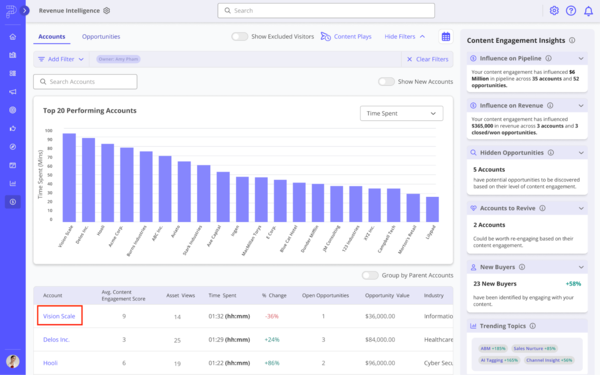600x375 pixels.
Task: Click the Search Accounts input field
Action: (85, 82)
